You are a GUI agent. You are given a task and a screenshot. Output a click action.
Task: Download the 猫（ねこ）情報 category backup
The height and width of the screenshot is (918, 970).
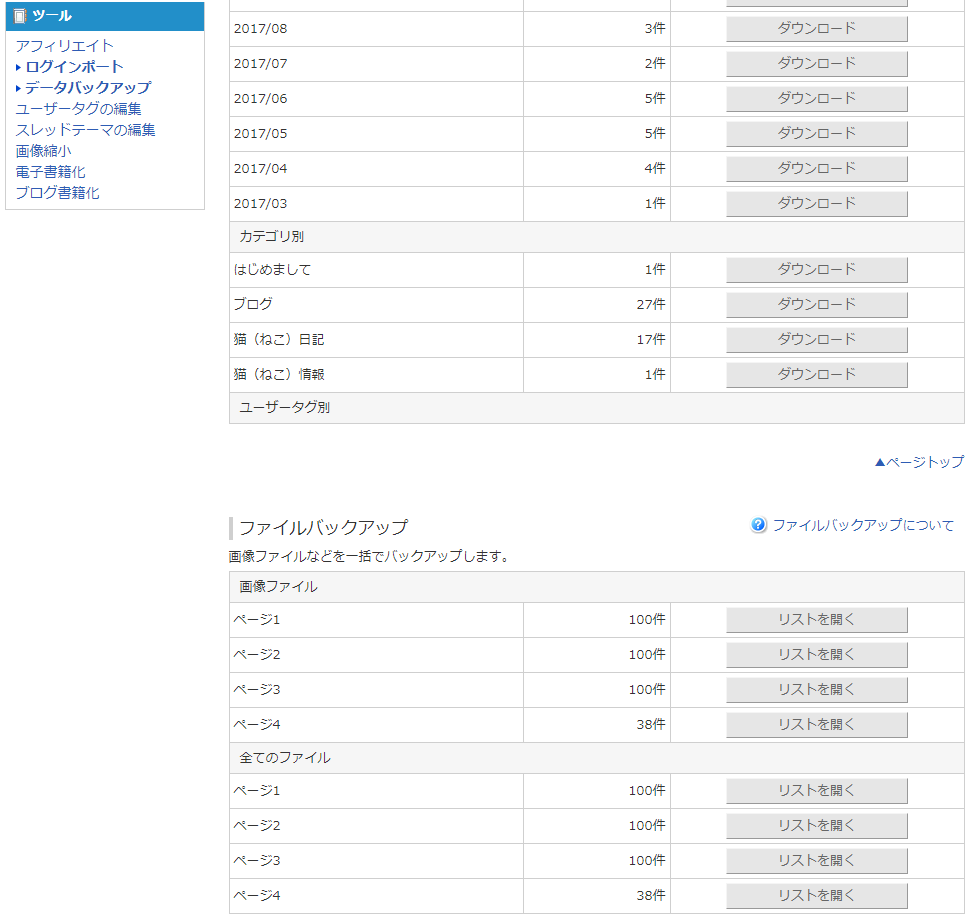[x=817, y=375]
